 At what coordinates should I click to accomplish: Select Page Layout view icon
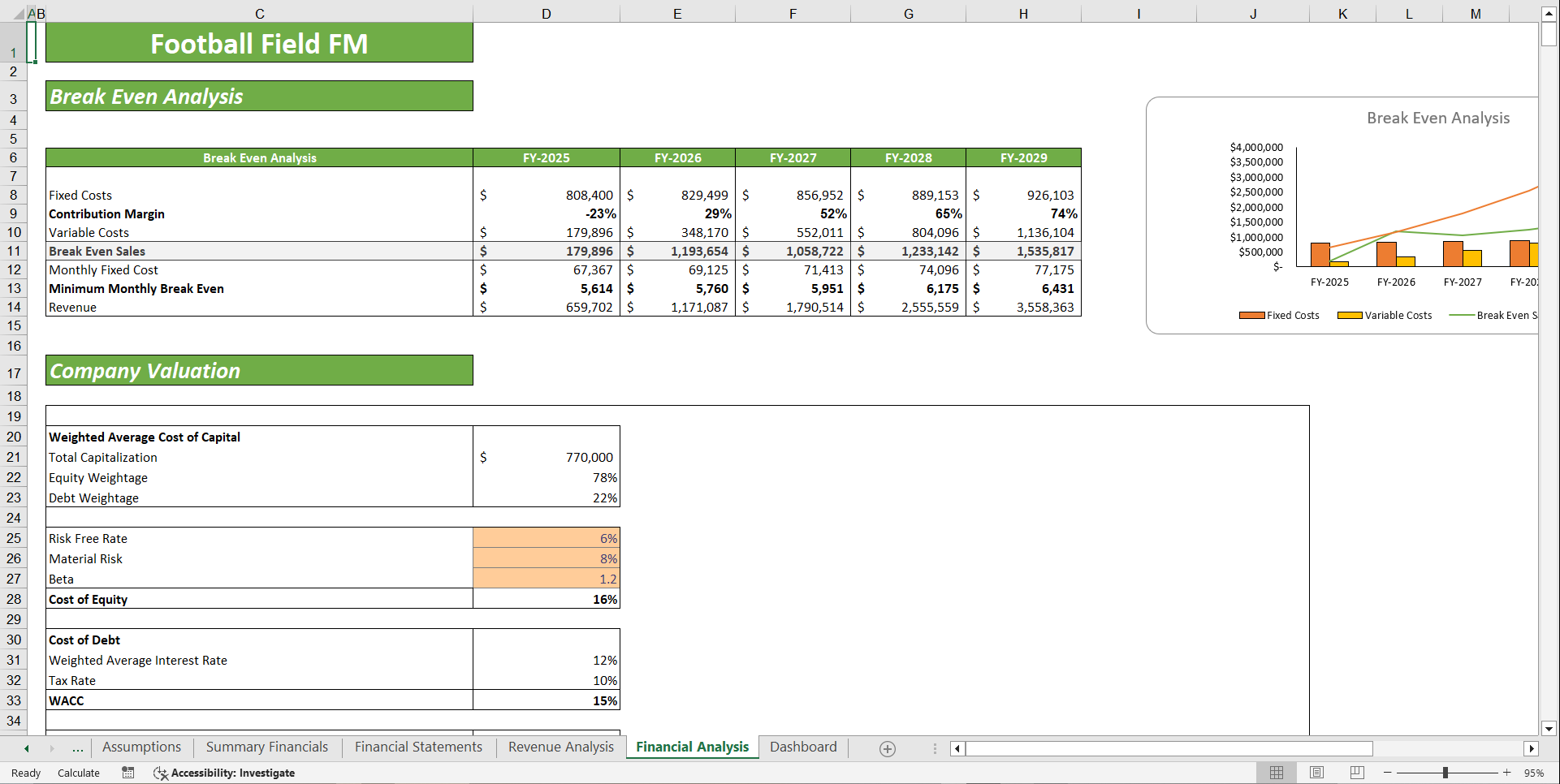pyautogui.click(x=1316, y=772)
